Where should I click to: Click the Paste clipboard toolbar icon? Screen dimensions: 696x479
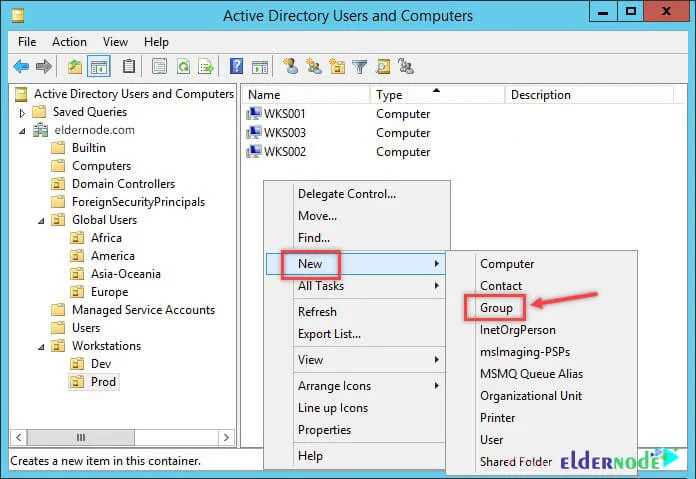click(129, 67)
